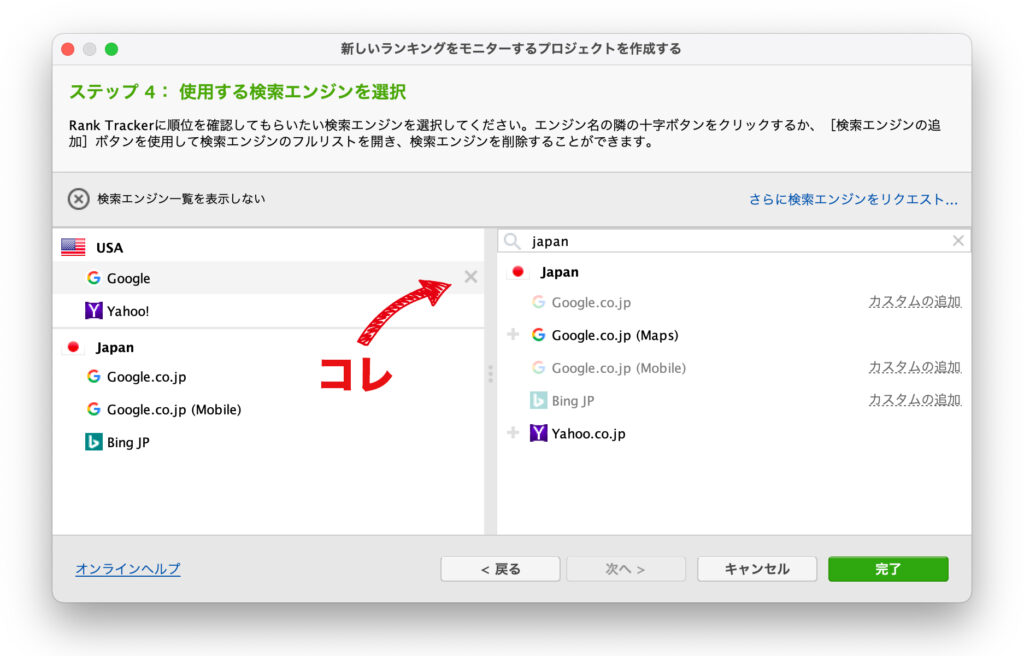This screenshot has height=656, width=1024.
Task: Click the Google logo beside USA Google
Action: point(93,278)
